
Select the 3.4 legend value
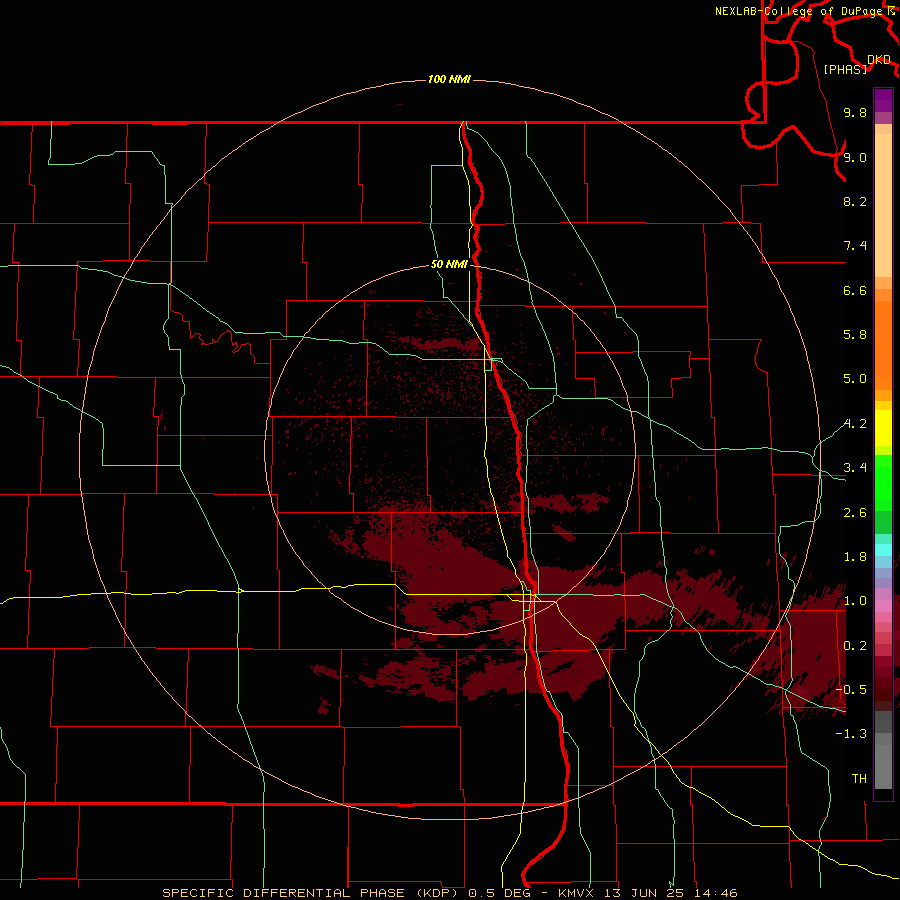[855, 468]
